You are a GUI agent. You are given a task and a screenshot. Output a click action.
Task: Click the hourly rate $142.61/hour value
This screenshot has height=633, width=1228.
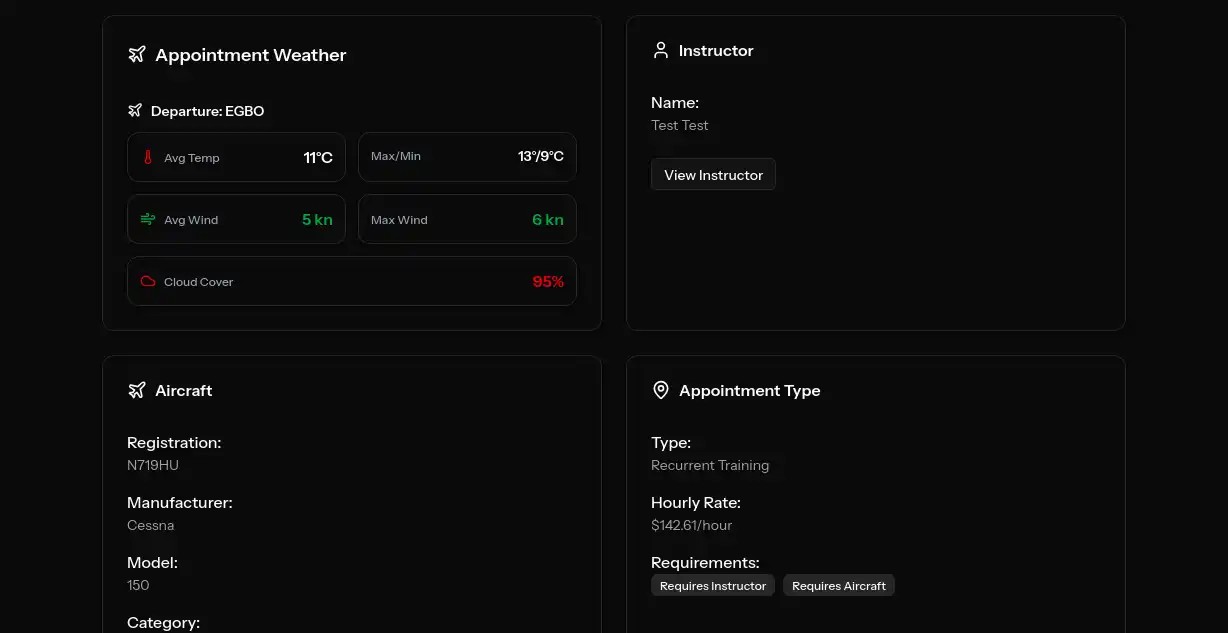click(x=692, y=525)
